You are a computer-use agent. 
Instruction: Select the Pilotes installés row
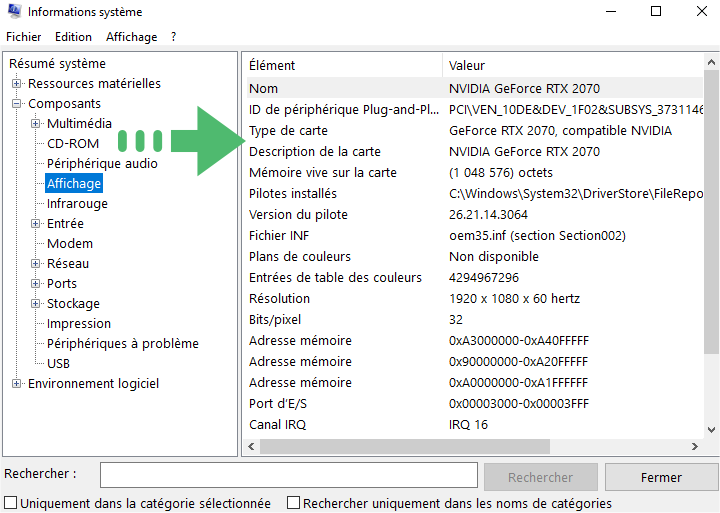click(475, 194)
